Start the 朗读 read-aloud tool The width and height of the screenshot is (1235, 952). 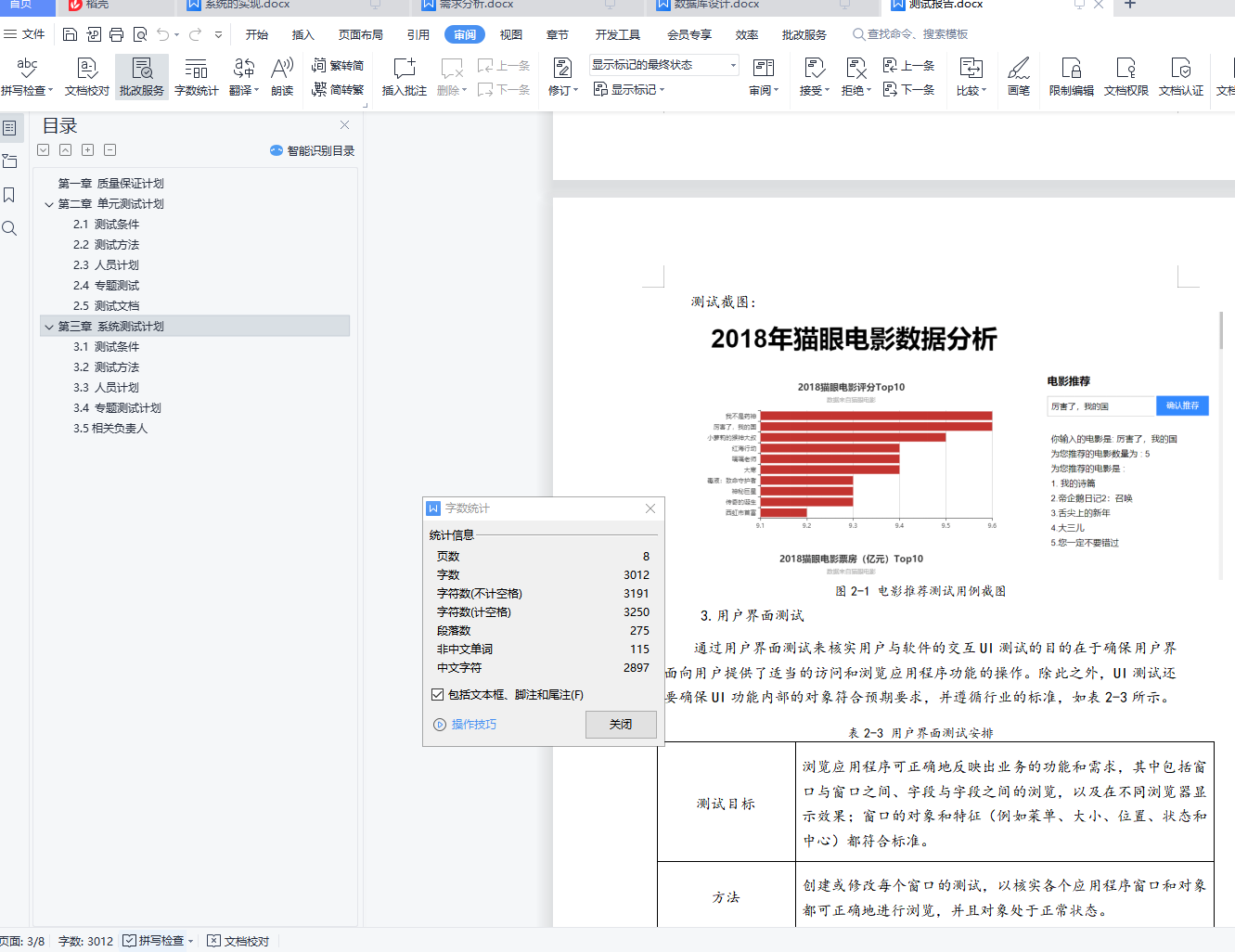click(282, 76)
